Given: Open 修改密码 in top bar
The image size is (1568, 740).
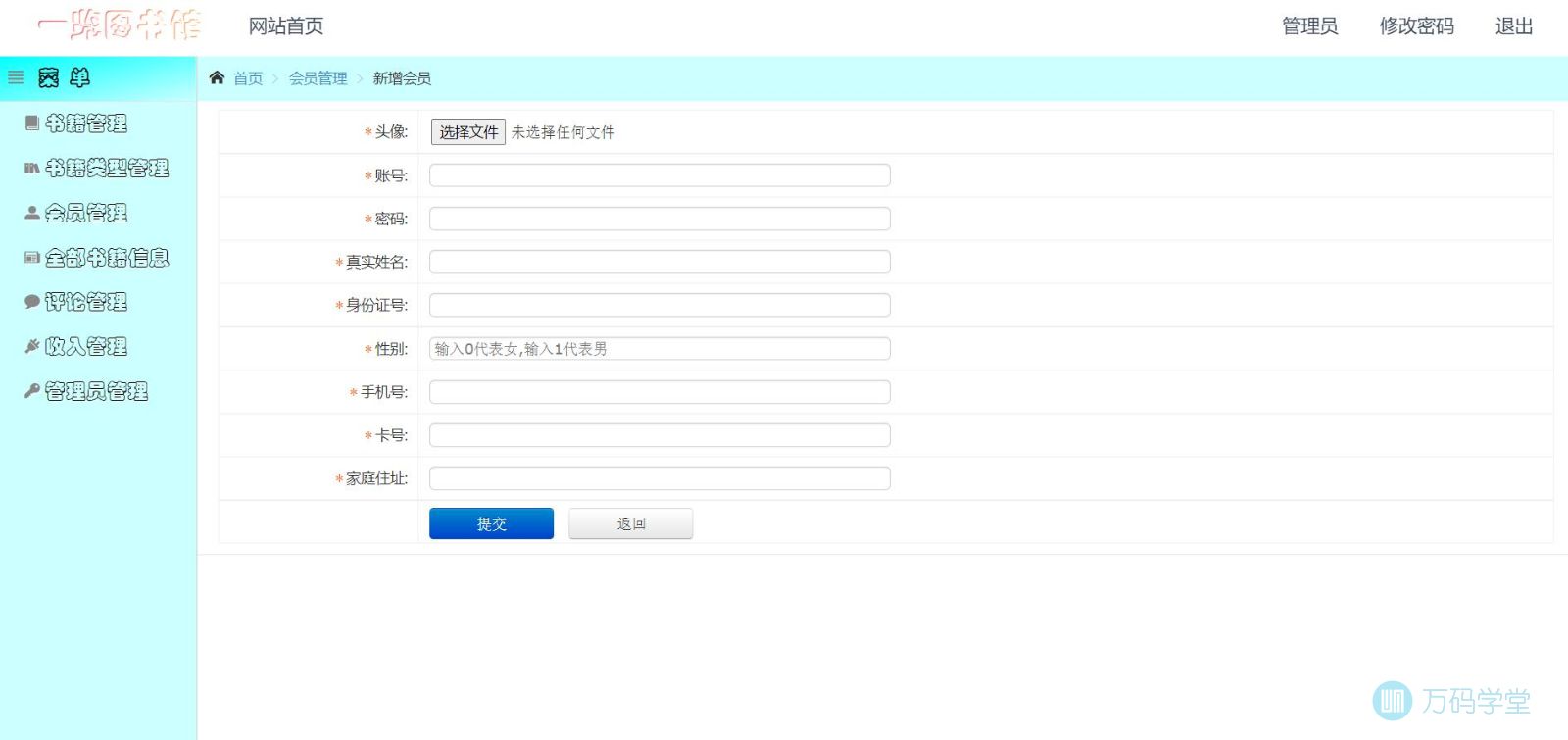Looking at the screenshot, I should 1417,26.
